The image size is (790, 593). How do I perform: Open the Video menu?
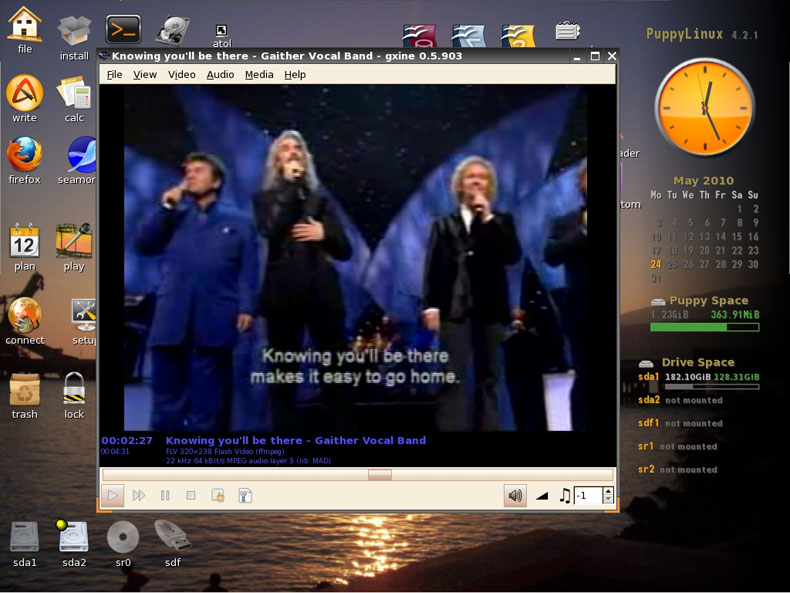pyautogui.click(x=181, y=75)
